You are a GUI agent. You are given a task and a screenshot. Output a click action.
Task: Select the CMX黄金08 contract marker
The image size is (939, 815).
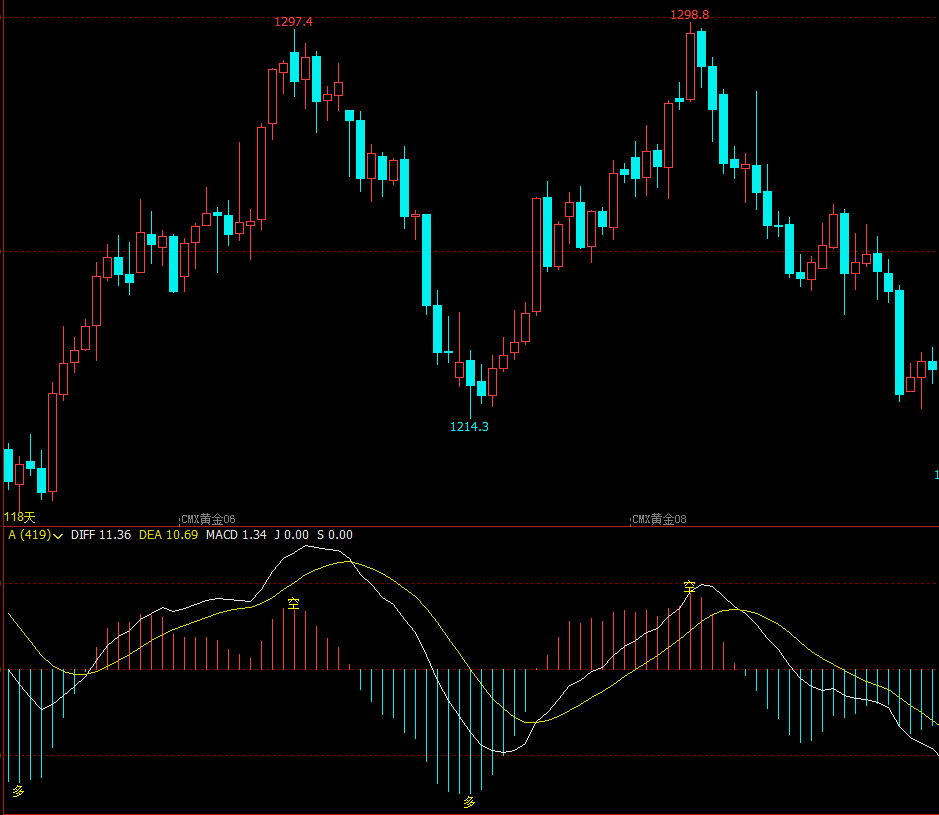pos(659,519)
